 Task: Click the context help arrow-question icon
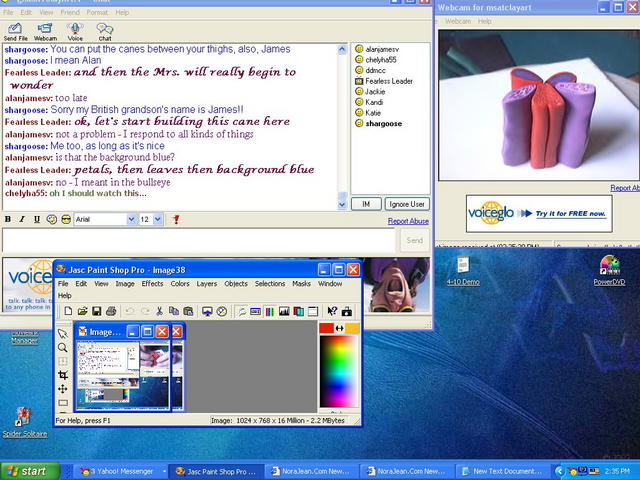[x=332, y=311]
